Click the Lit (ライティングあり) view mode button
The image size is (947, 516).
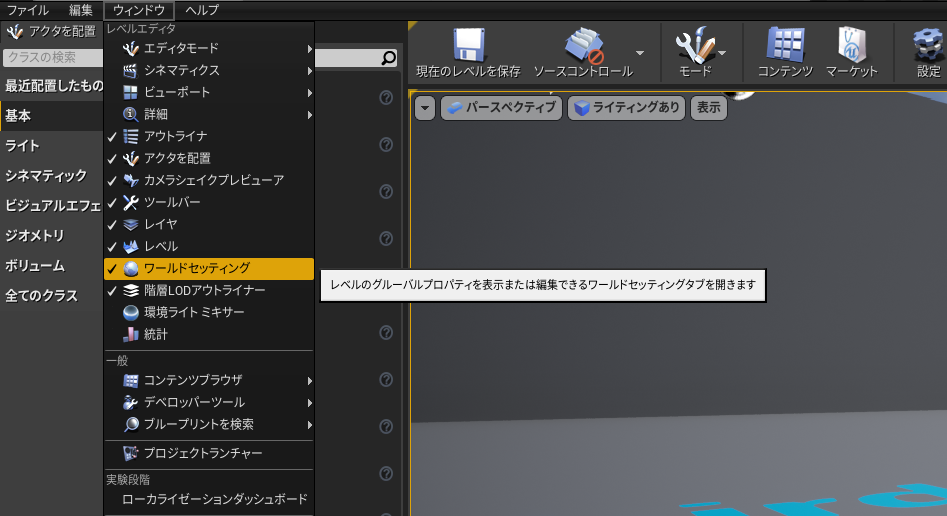pos(626,108)
